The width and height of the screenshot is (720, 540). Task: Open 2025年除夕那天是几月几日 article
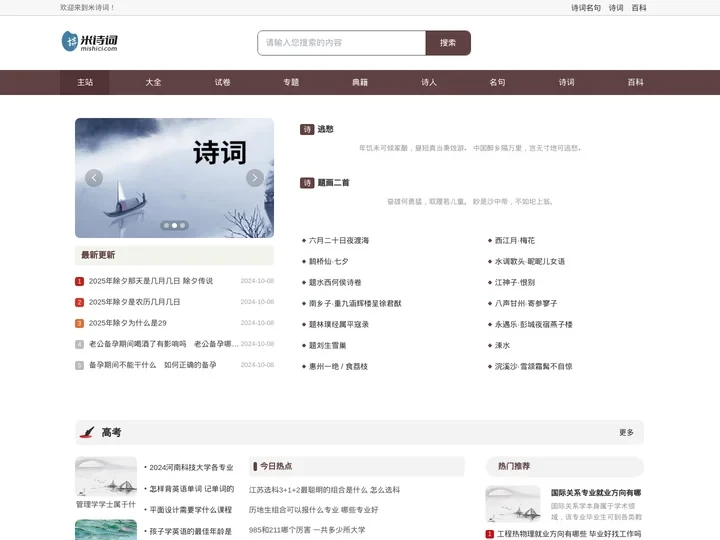pyautogui.click(x=151, y=281)
